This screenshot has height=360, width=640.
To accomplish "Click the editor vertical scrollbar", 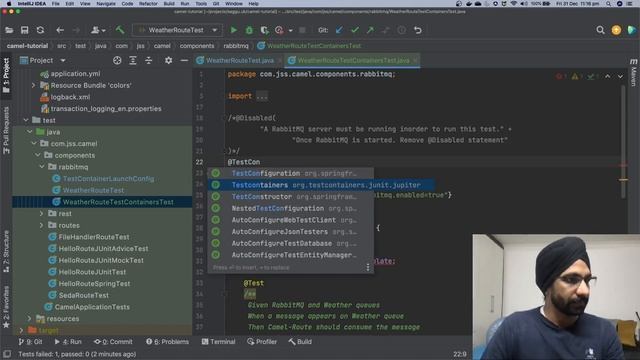I will (623, 142).
